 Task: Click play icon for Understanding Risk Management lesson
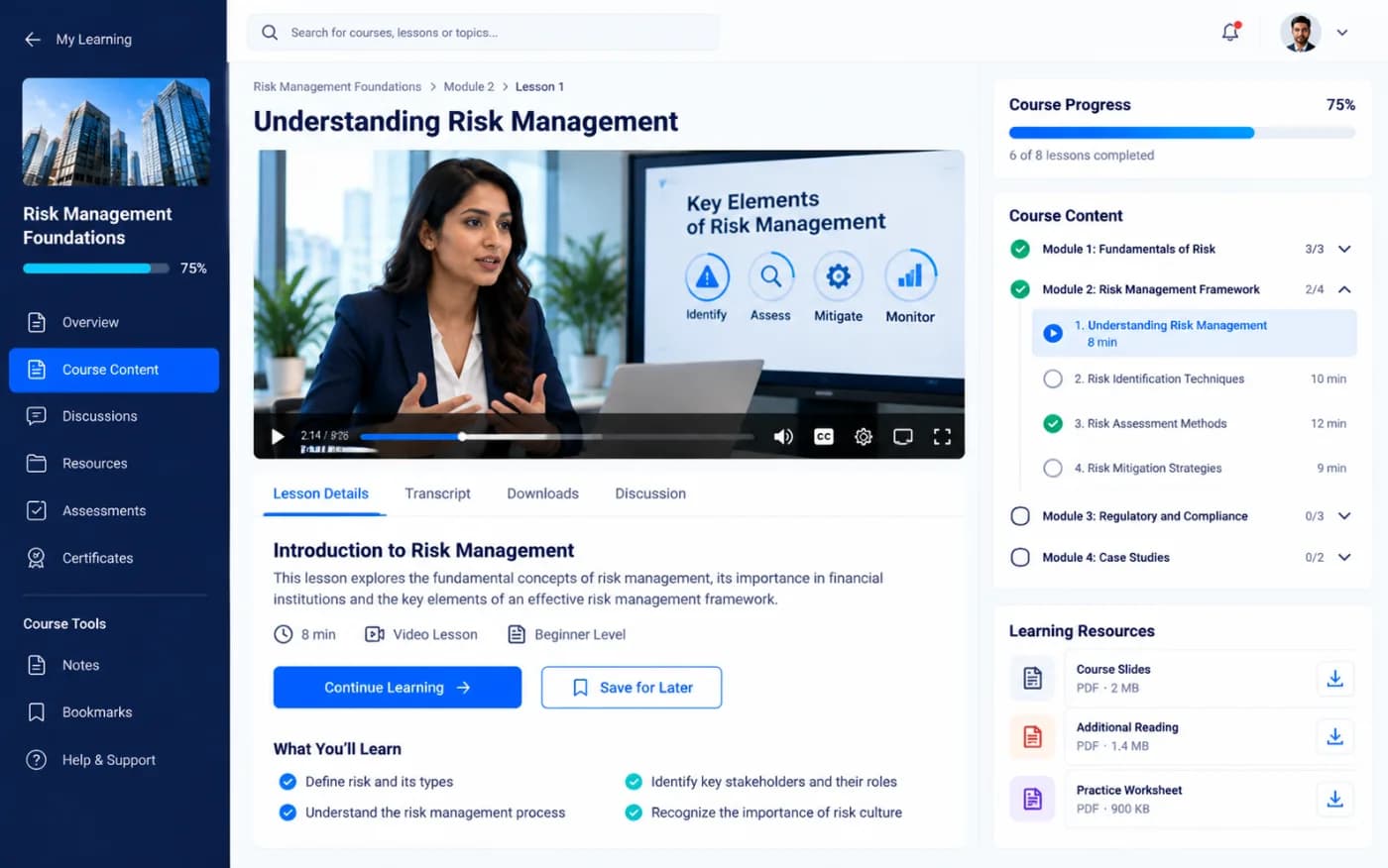tap(1053, 334)
